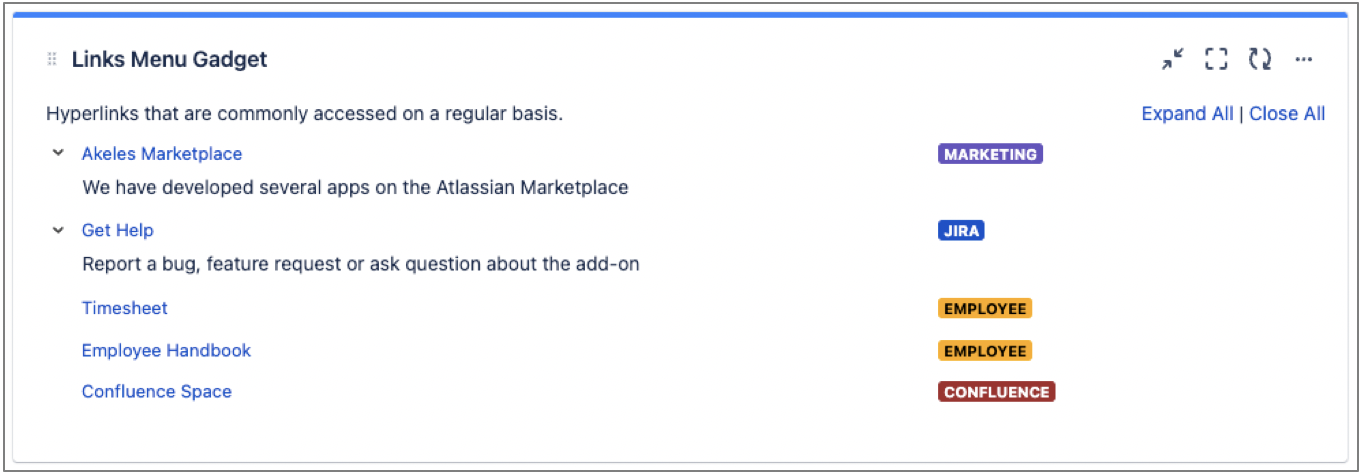The width and height of the screenshot is (1364, 474).
Task: Click the gadget drag handle icon
Action: pos(52,60)
